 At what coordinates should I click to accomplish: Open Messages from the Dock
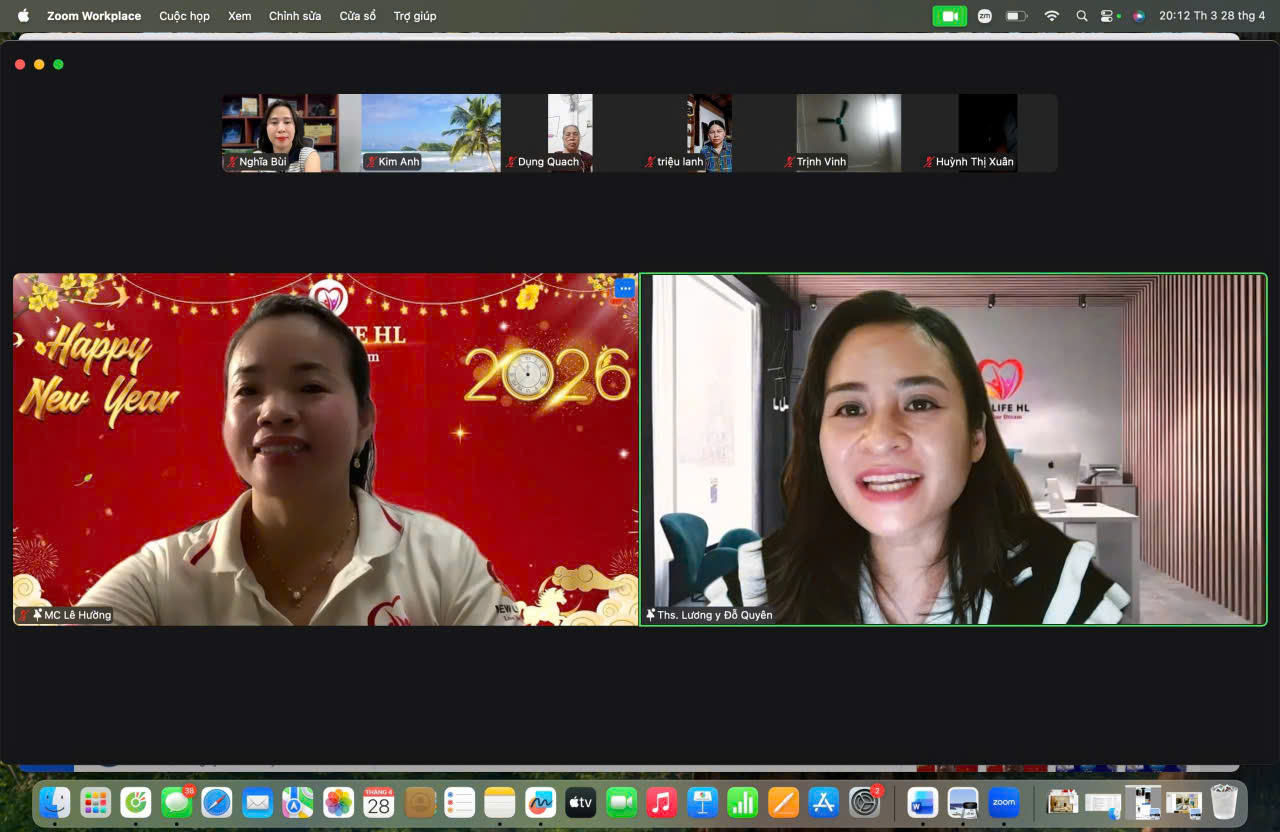[x=177, y=802]
